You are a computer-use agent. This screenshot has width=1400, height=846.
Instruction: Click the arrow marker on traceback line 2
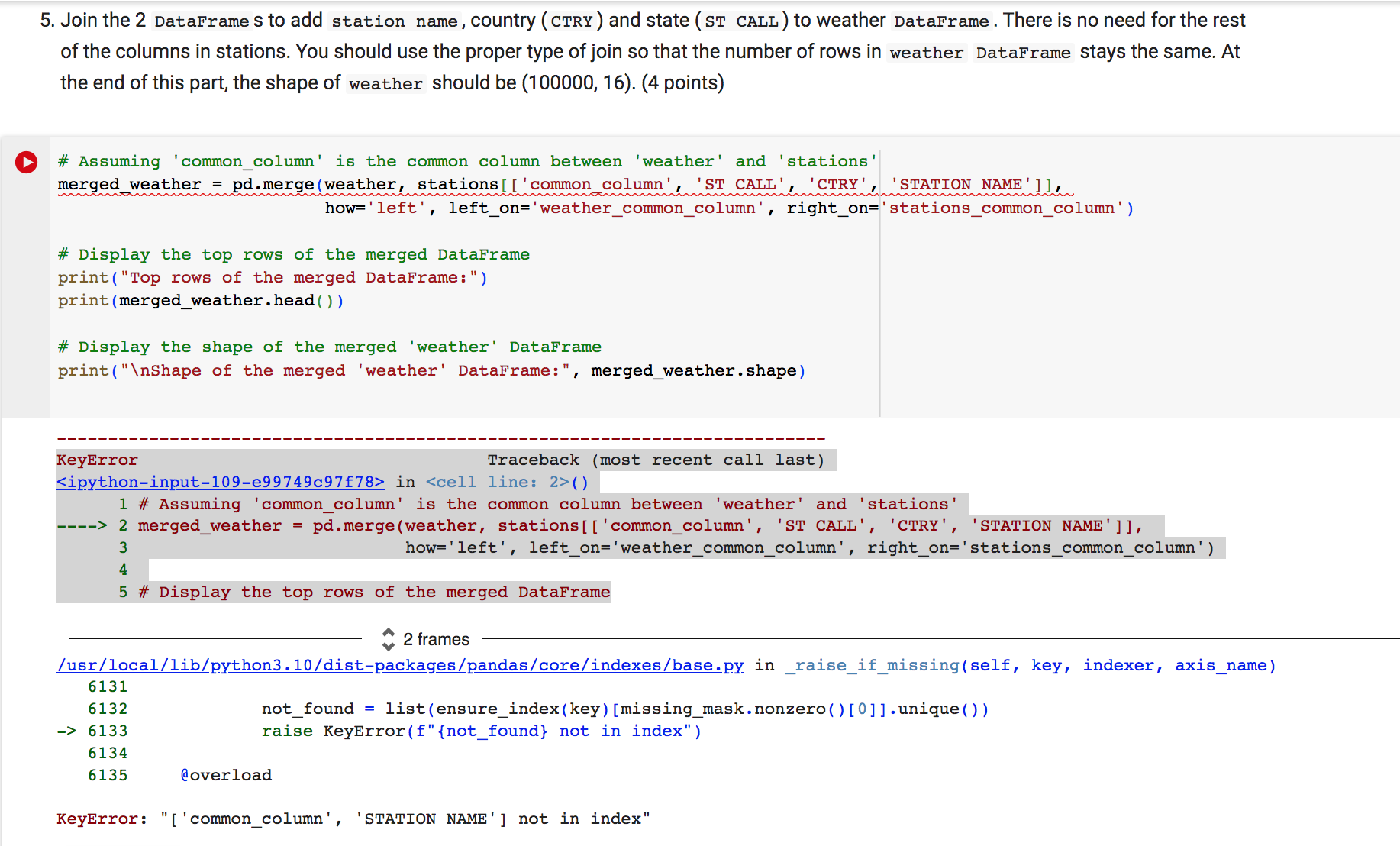coord(82,525)
